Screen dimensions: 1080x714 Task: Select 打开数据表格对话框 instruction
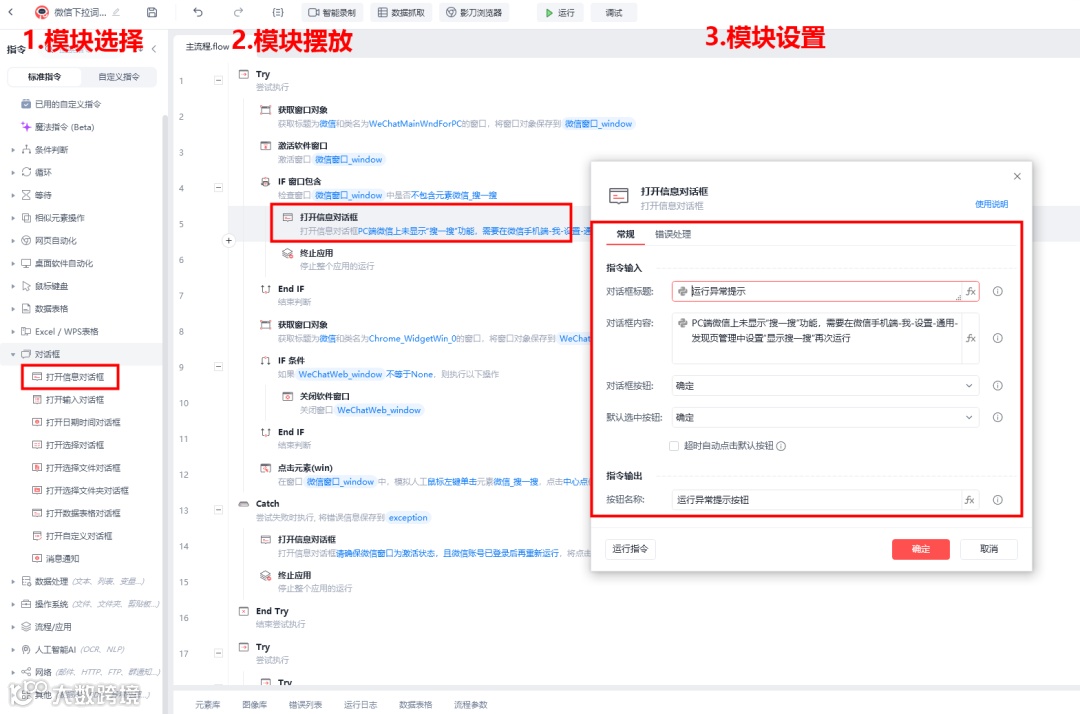76,513
